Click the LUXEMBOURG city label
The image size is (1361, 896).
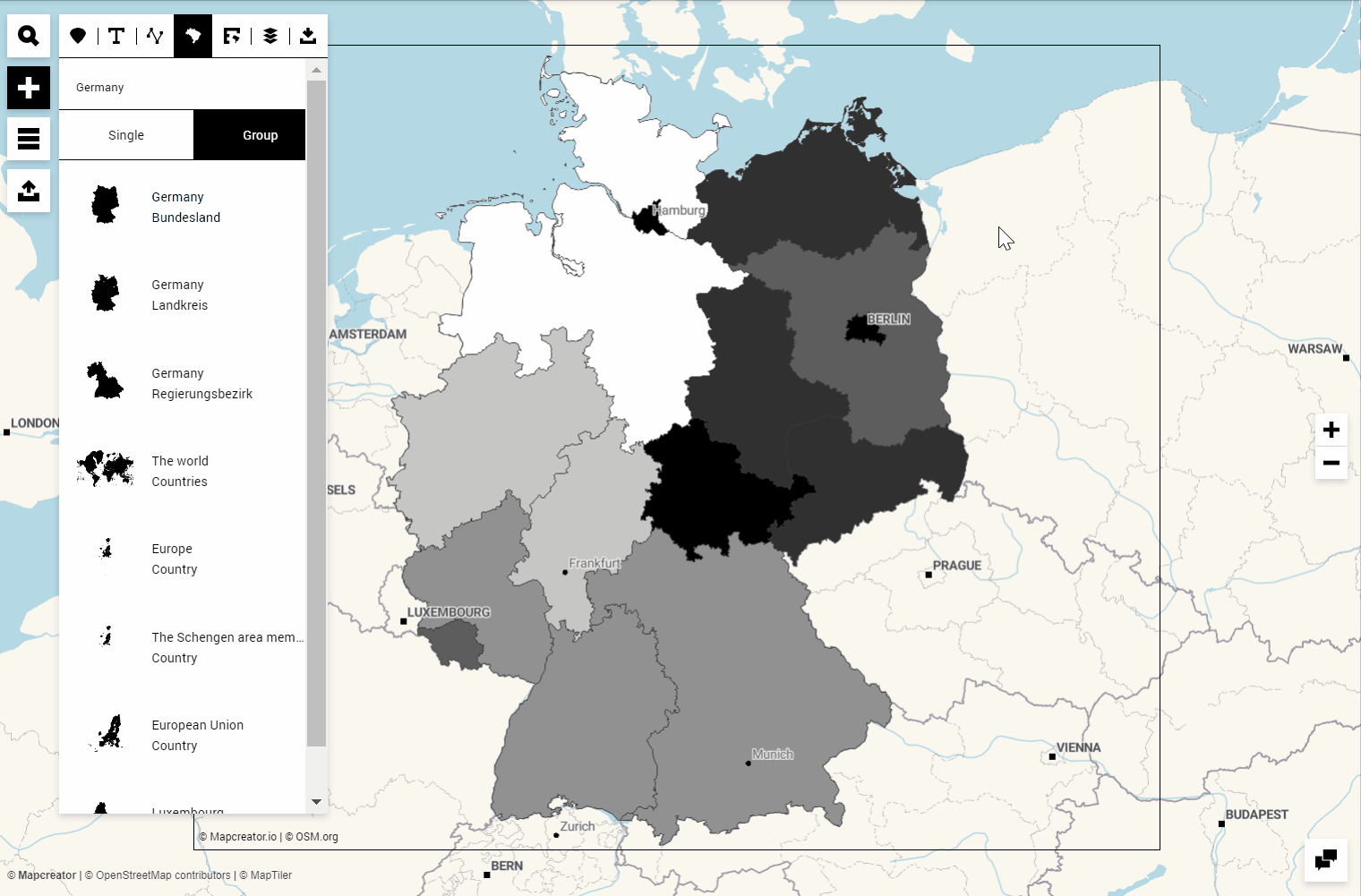coord(449,612)
